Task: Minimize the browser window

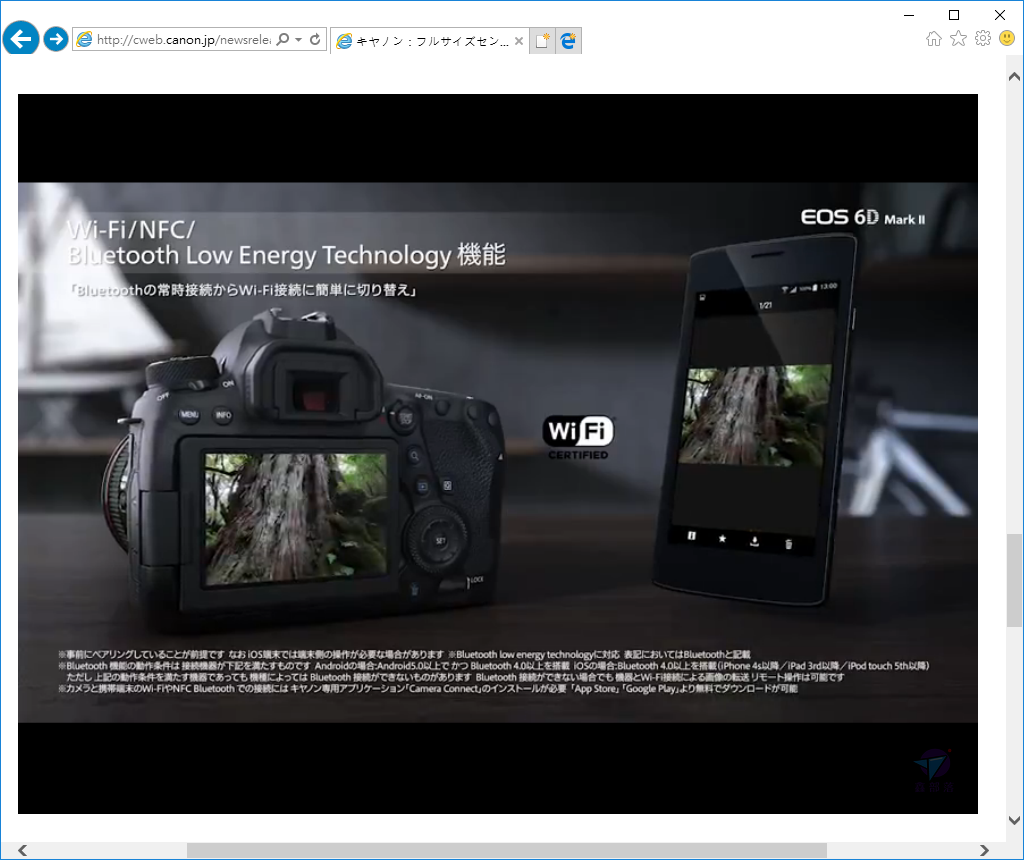Action: [x=909, y=15]
